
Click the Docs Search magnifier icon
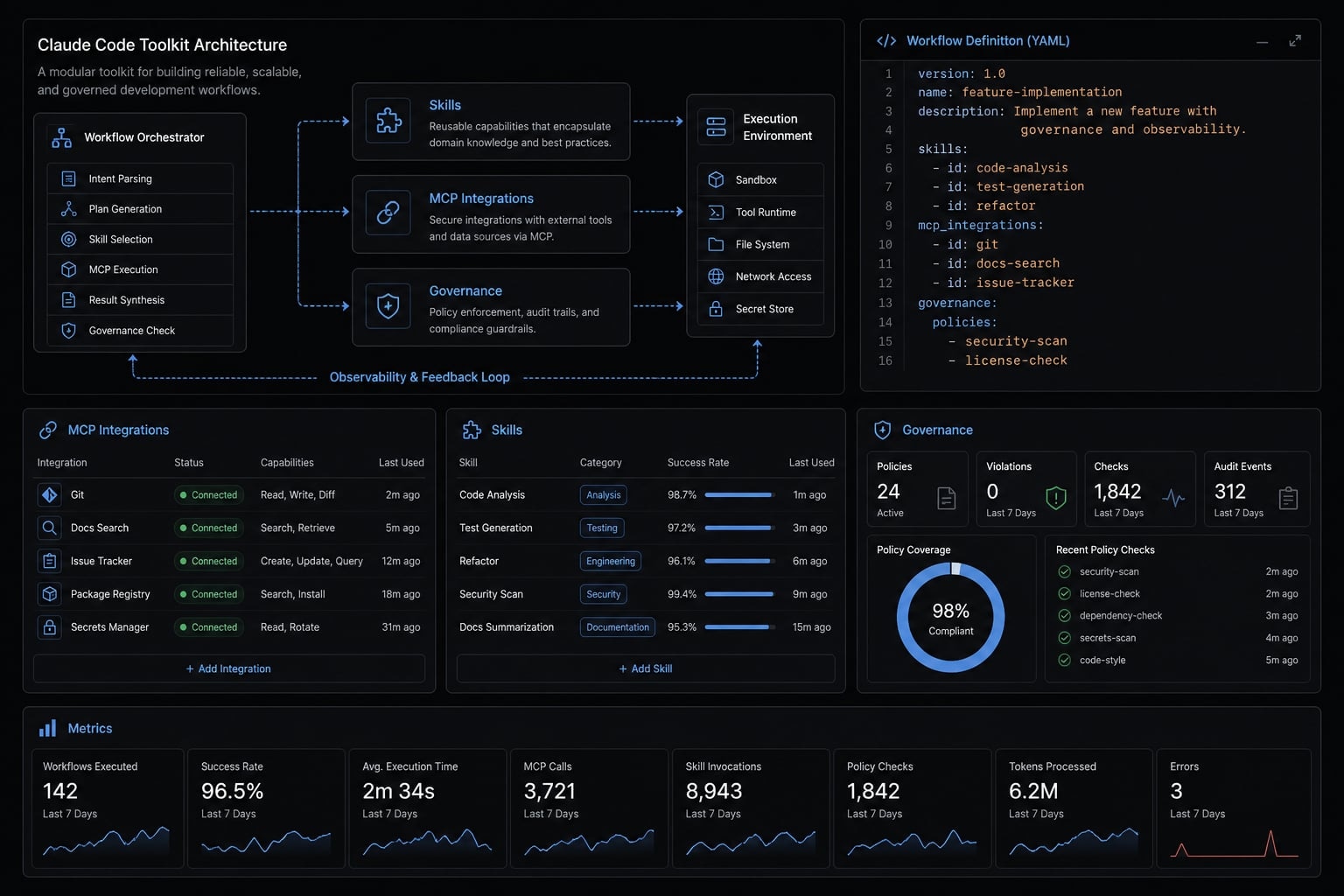pos(50,528)
